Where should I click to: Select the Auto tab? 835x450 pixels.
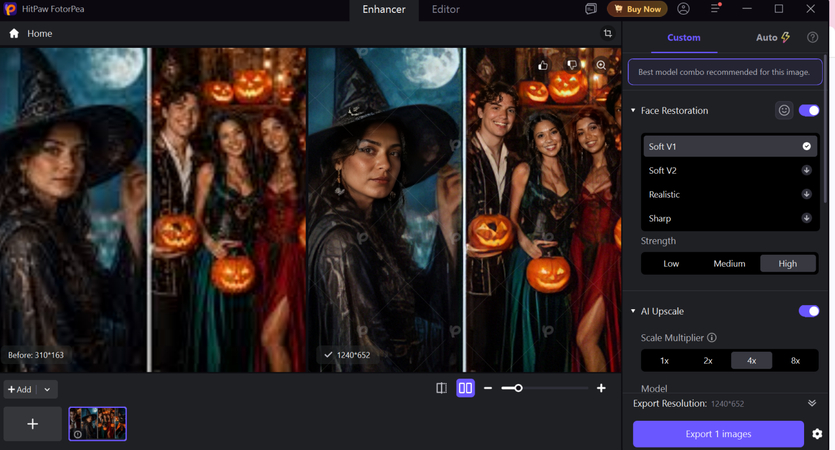click(773, 37)
